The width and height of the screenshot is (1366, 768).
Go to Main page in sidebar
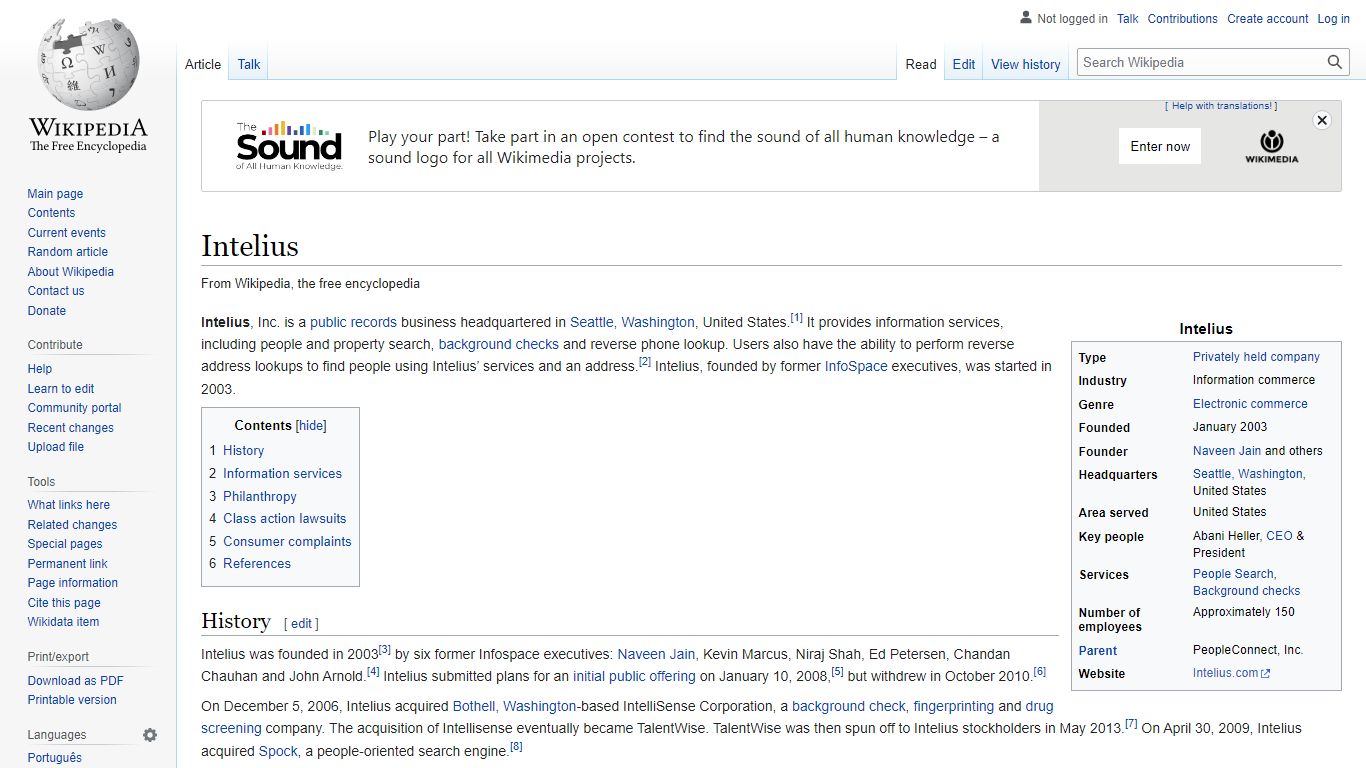pos(55,194)
